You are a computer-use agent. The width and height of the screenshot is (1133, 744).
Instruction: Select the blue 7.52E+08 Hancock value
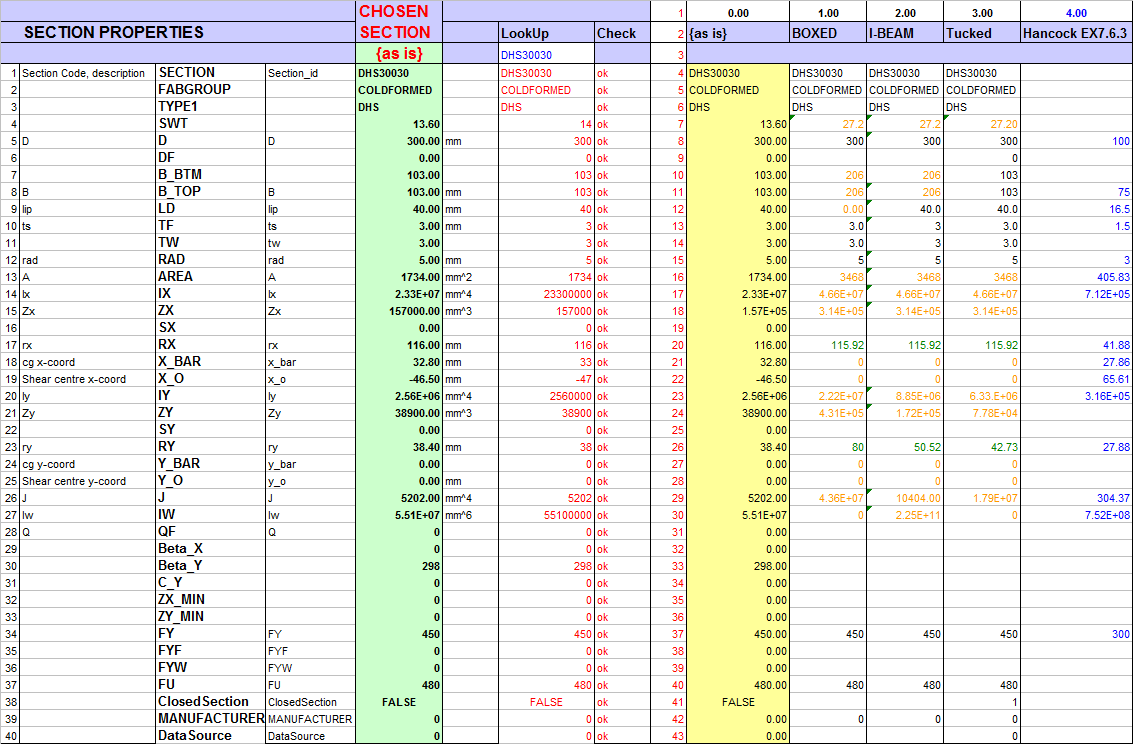pos(1076,515)
